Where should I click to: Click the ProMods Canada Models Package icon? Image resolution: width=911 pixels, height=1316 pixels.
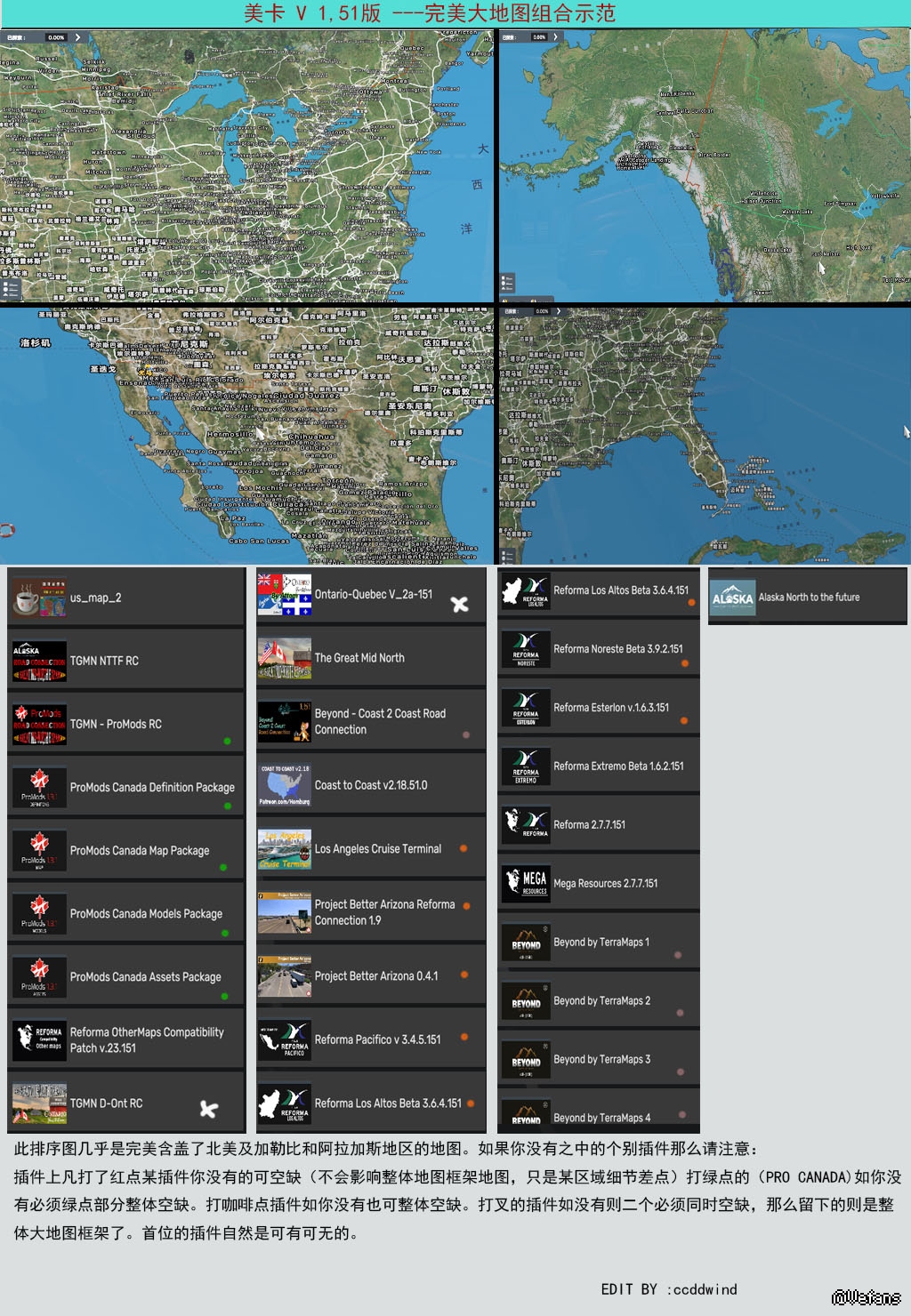(x=39, y=914)
